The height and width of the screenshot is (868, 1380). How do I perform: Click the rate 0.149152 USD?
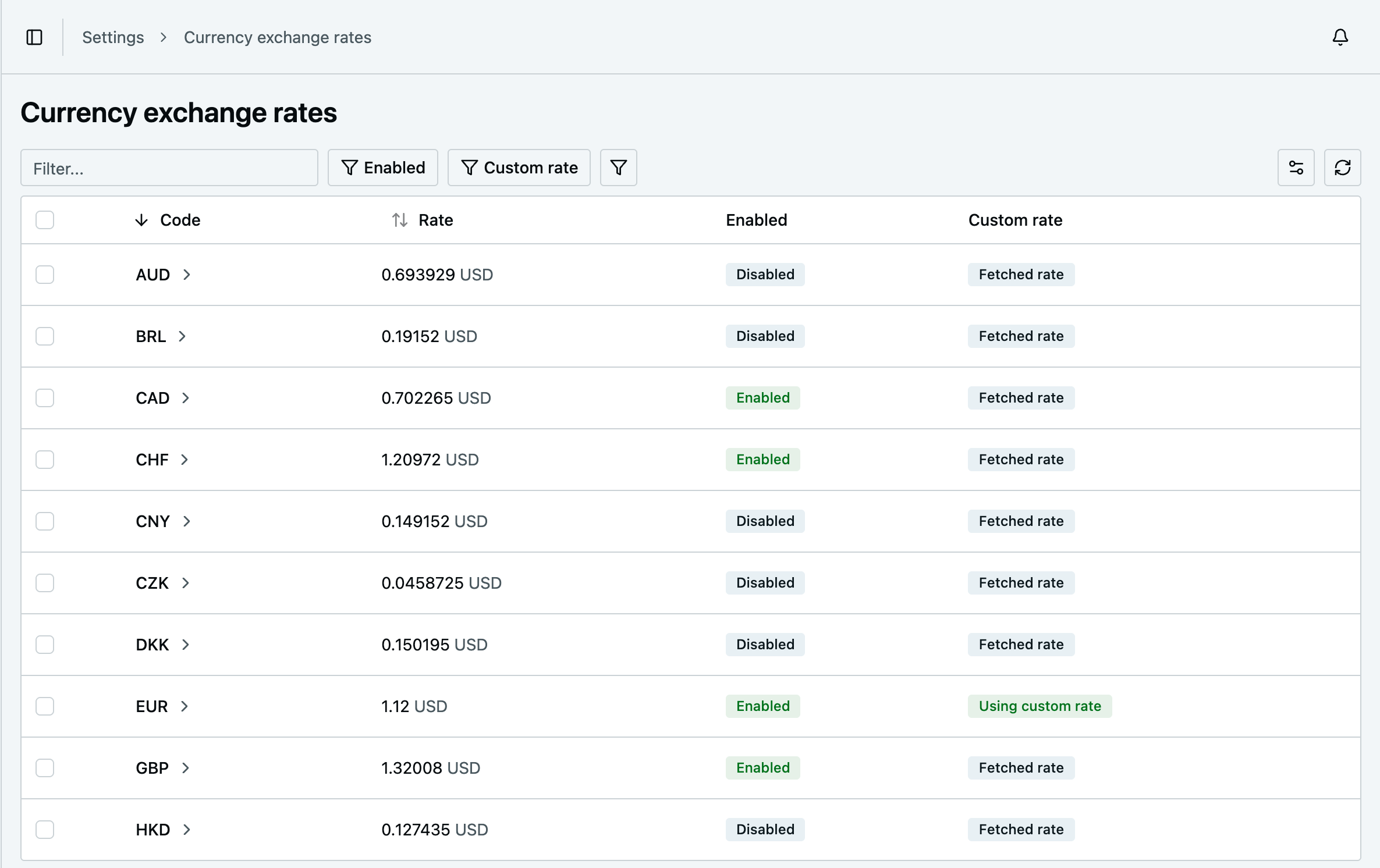pos(435,521)
